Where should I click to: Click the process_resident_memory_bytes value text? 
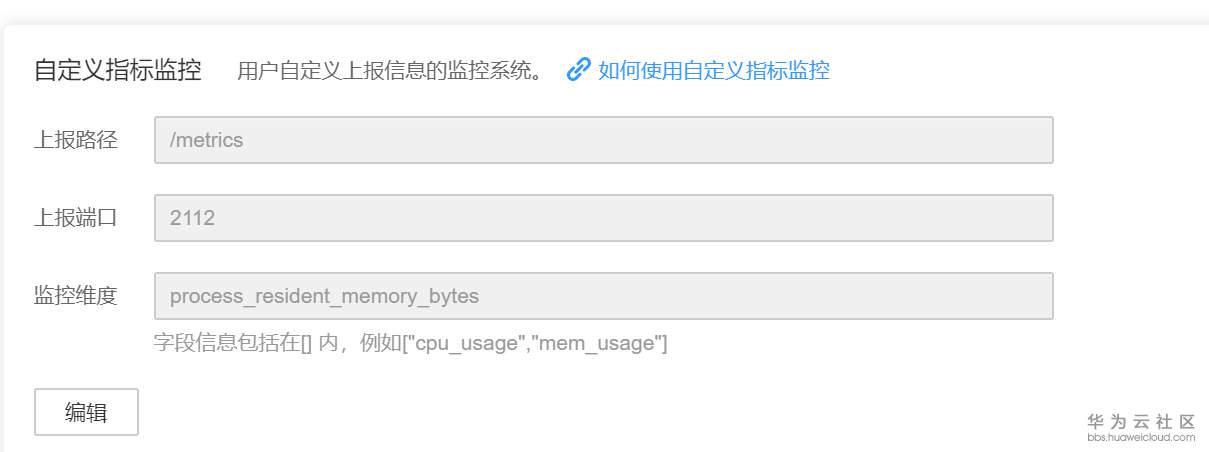[324, 296]
